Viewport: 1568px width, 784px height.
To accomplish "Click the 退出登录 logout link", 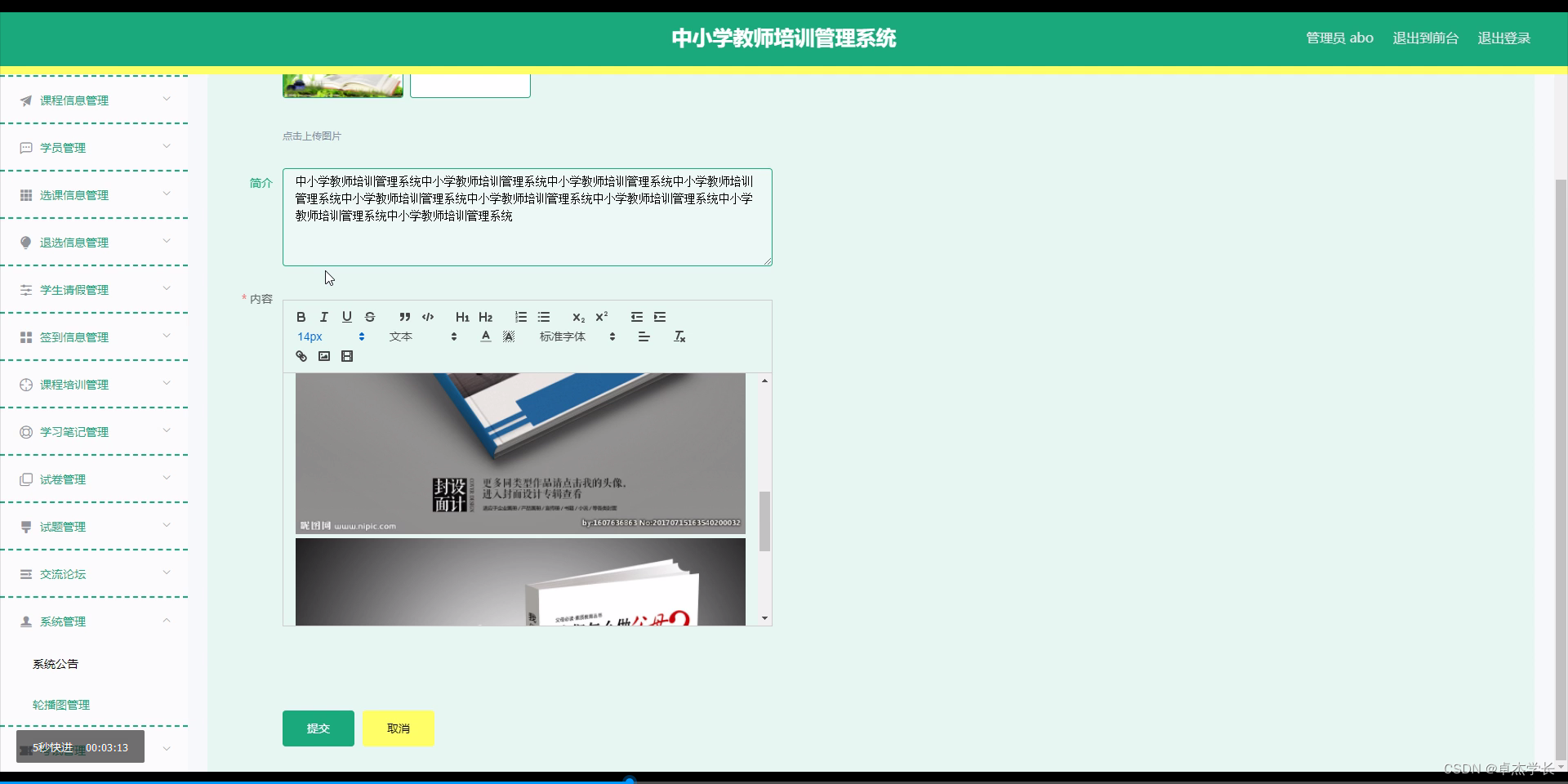I will (x=1503, y=38).
